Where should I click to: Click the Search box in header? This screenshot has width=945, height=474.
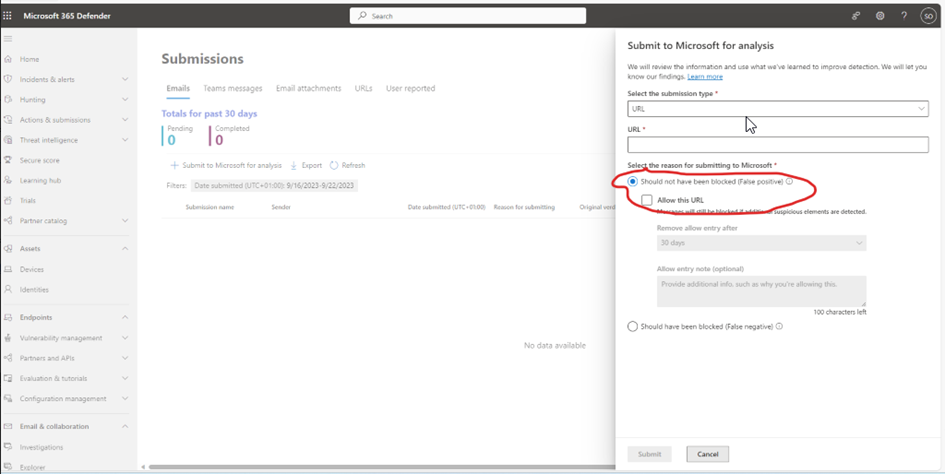[468, 16]
